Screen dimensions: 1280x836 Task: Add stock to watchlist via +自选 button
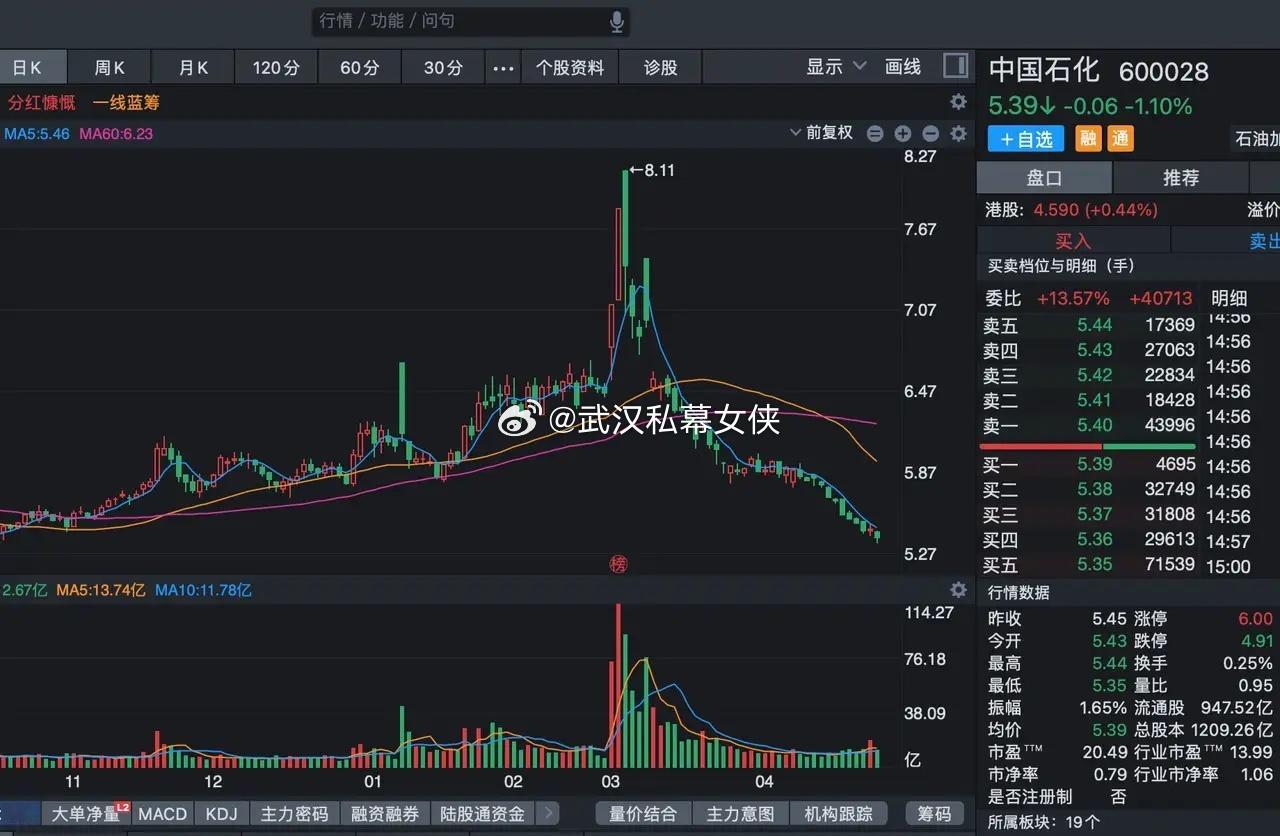(1024, 138)
